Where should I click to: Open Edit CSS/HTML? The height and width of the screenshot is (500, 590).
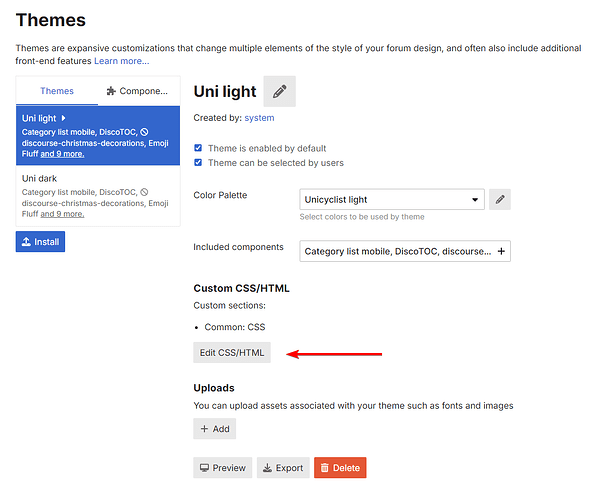tap(232, 353)
